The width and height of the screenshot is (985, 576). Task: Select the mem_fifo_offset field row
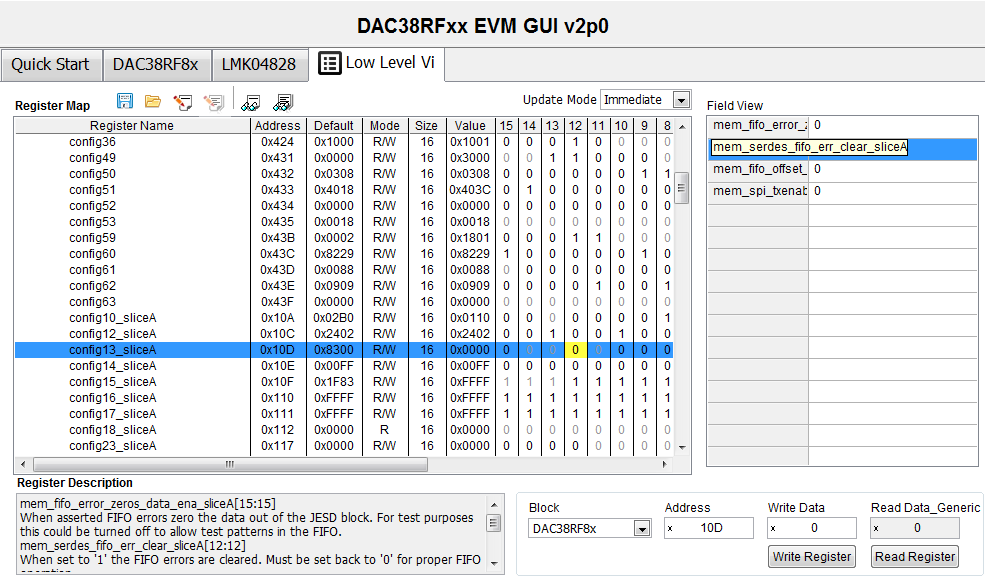842,169
